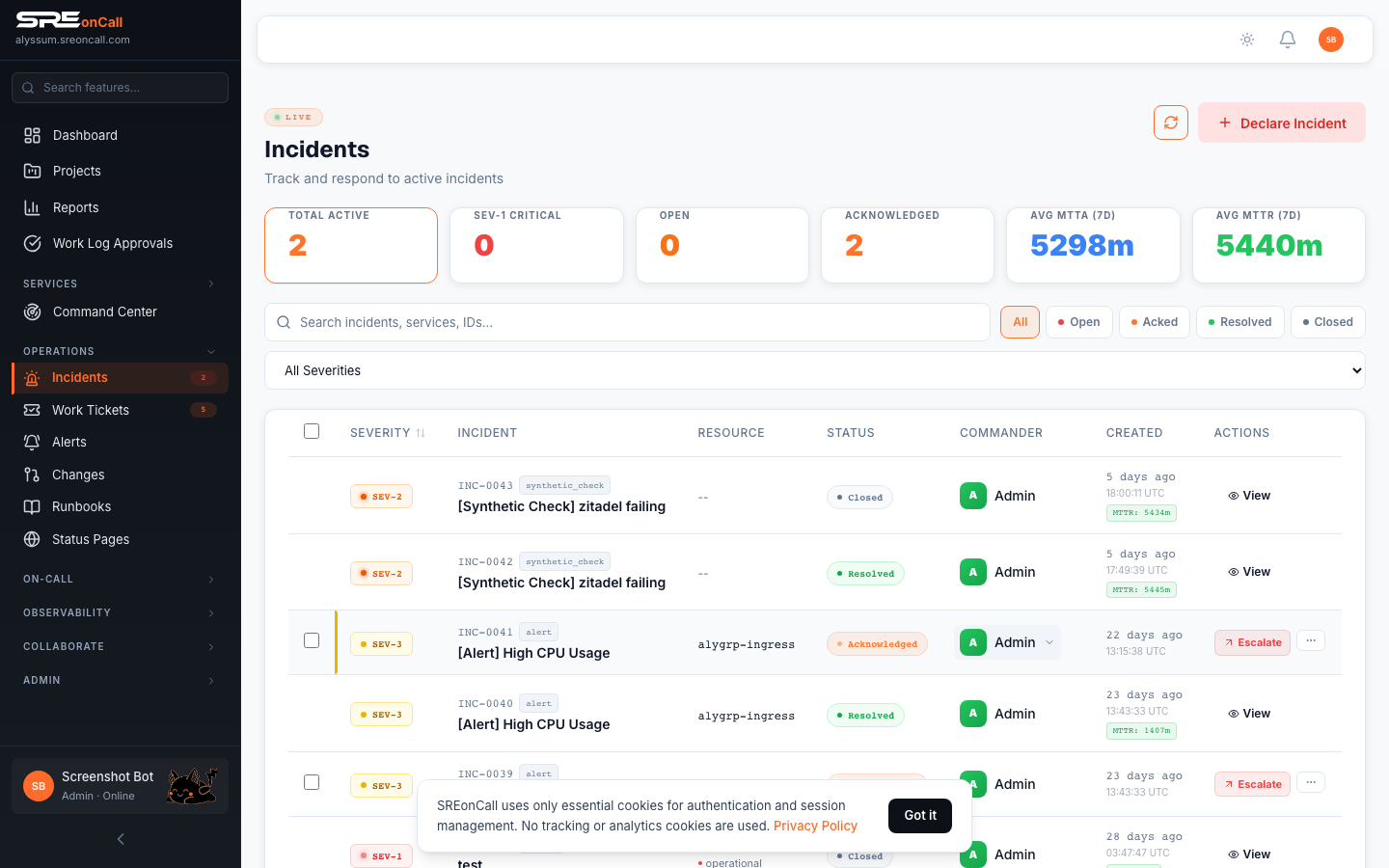Select the INC-0041 row checkbox

[312, 640]
